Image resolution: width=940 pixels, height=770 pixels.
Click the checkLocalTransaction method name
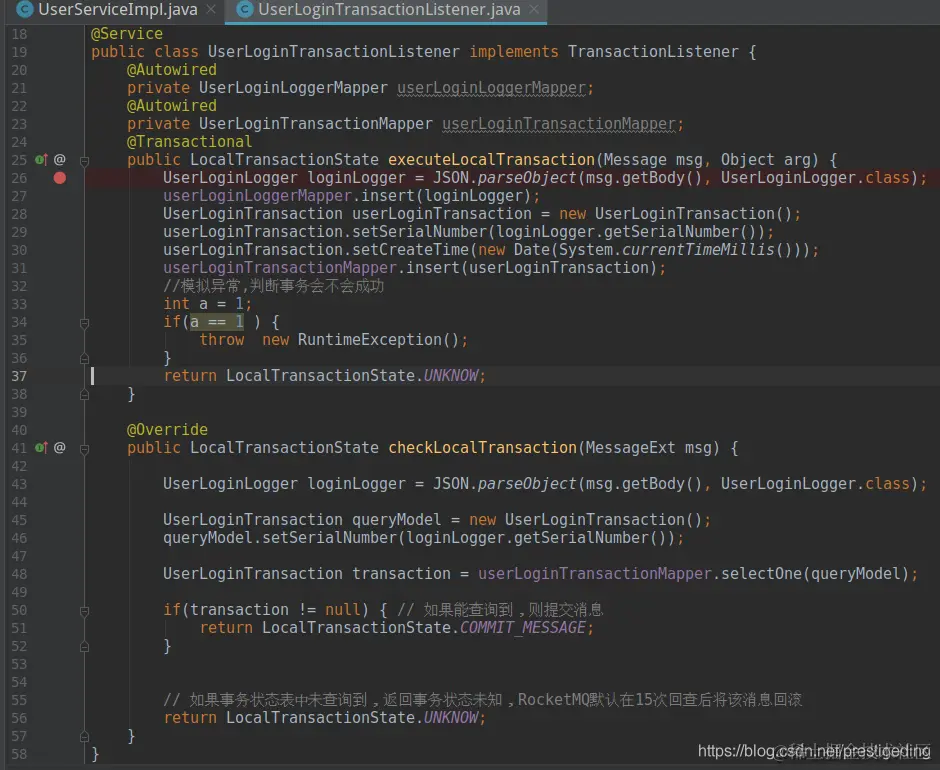[483, 448]
